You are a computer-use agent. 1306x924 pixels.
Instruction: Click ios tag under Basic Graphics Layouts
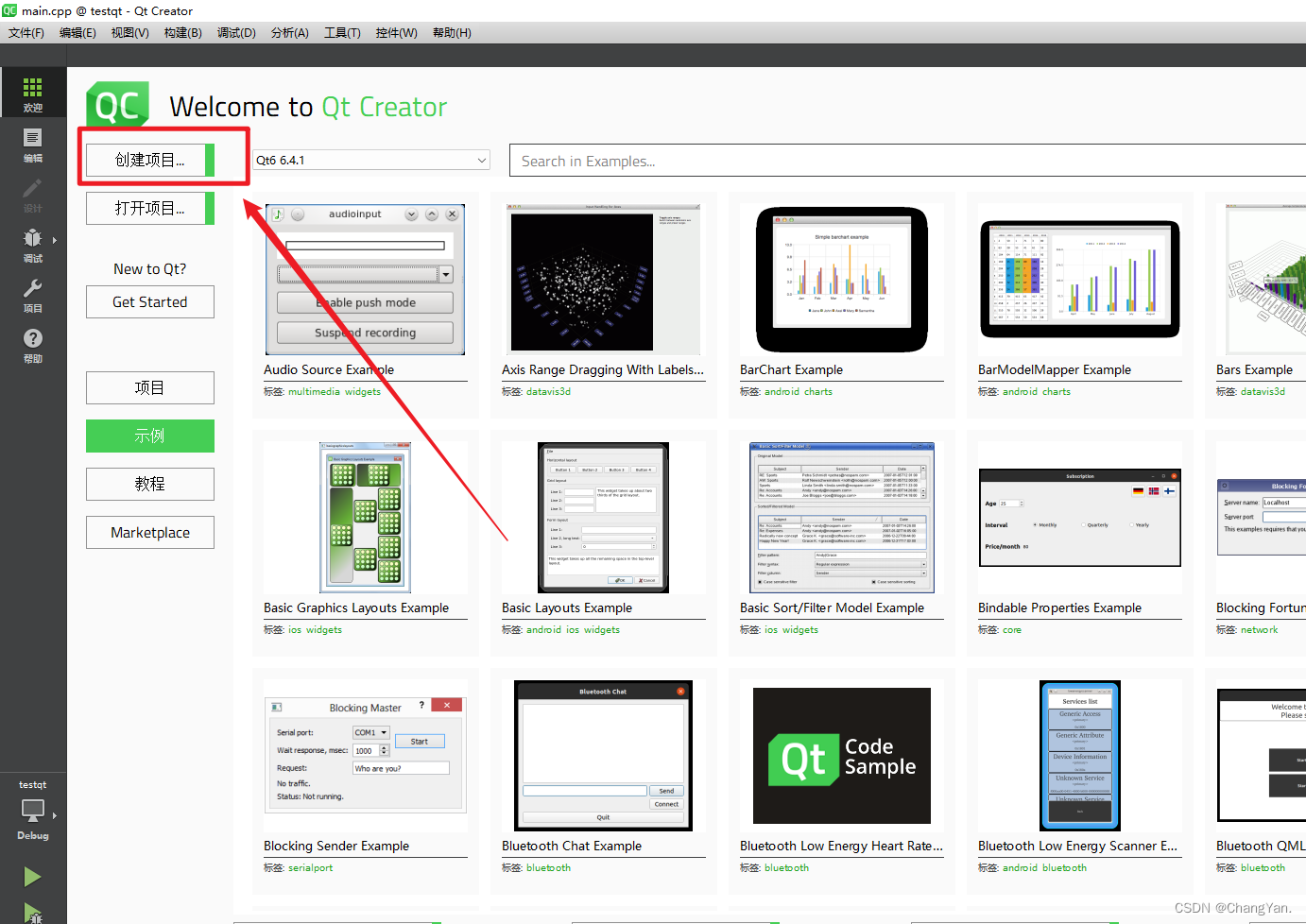coord(295,629)
